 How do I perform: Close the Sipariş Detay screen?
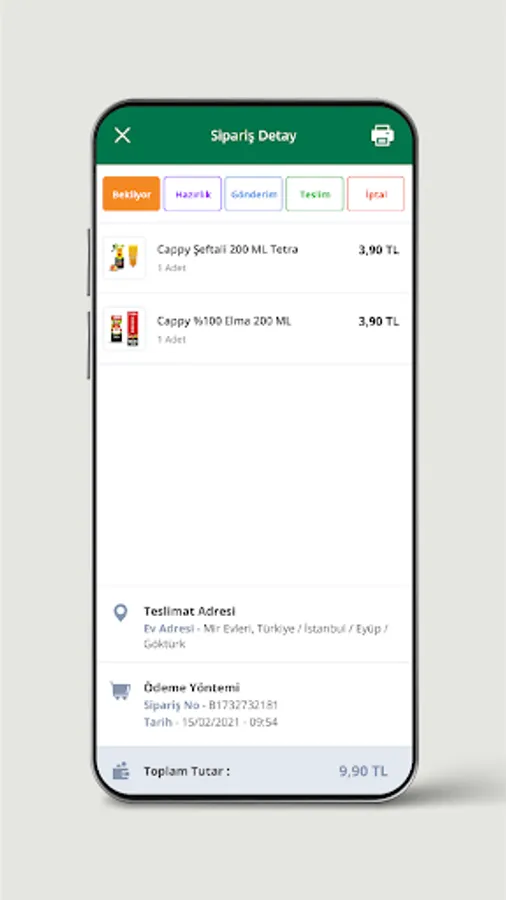pyautogui.click(x=122, y=135)
